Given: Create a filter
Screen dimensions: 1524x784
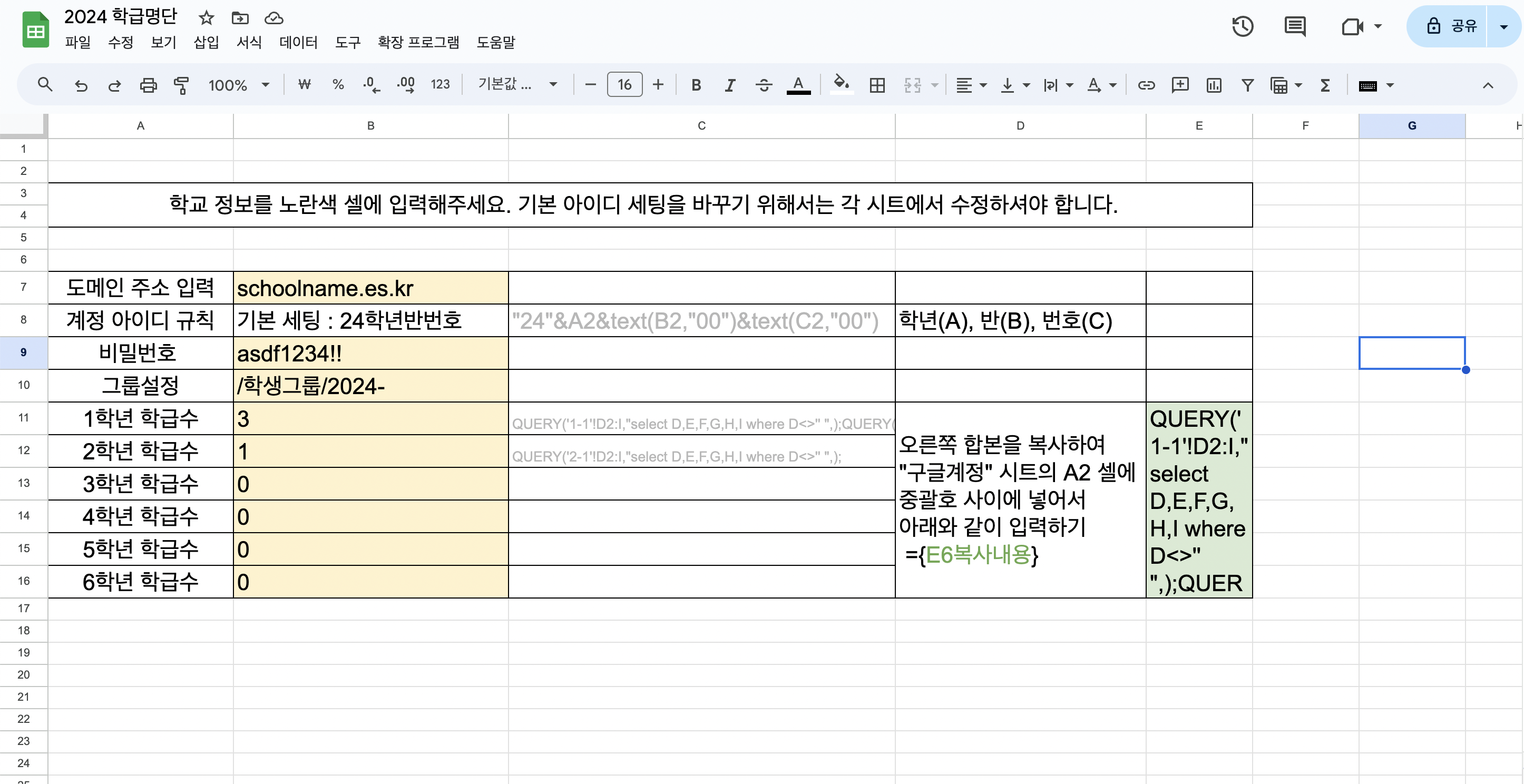Looking at the screenshot, I should click(1247, 85).
